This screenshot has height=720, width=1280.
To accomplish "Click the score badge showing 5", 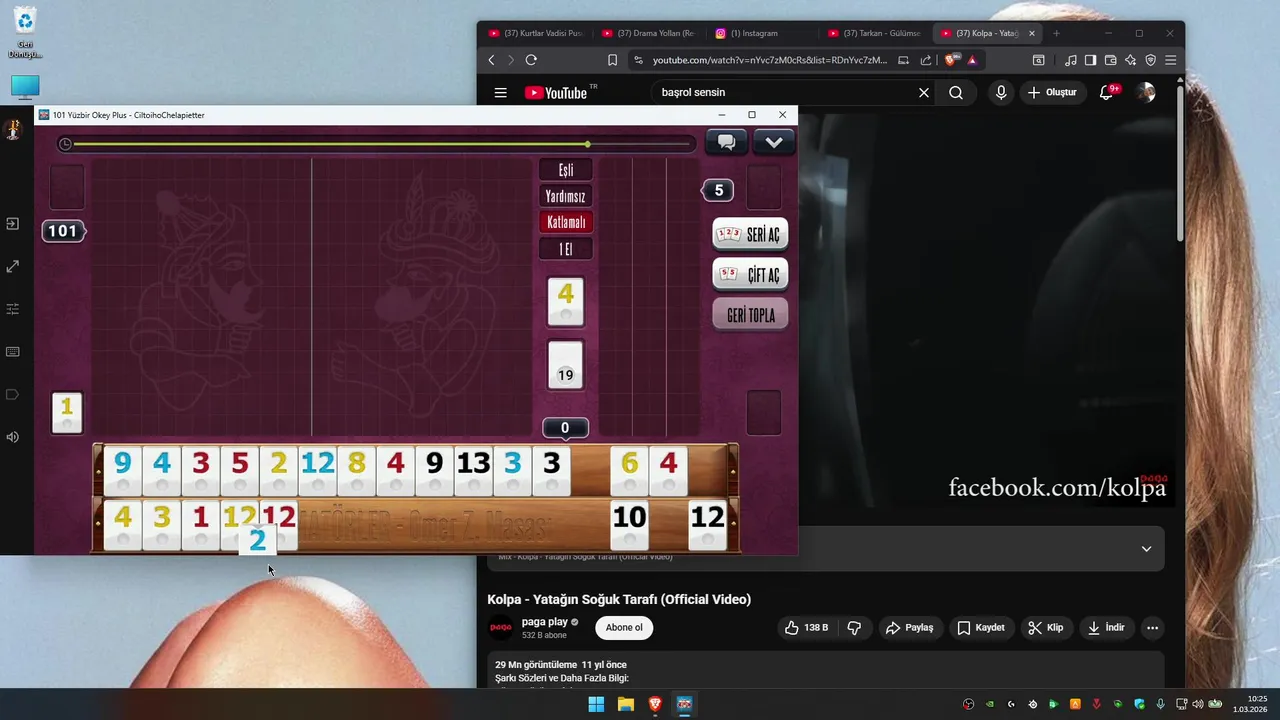I will point(718,190).
